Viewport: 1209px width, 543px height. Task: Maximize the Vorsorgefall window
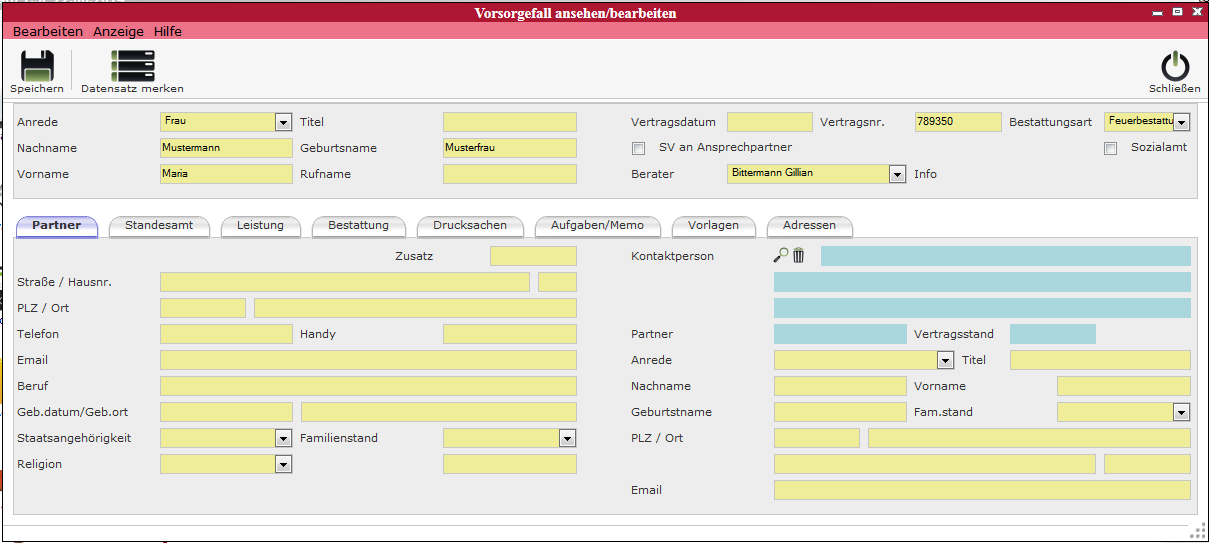pos(1177,12)
